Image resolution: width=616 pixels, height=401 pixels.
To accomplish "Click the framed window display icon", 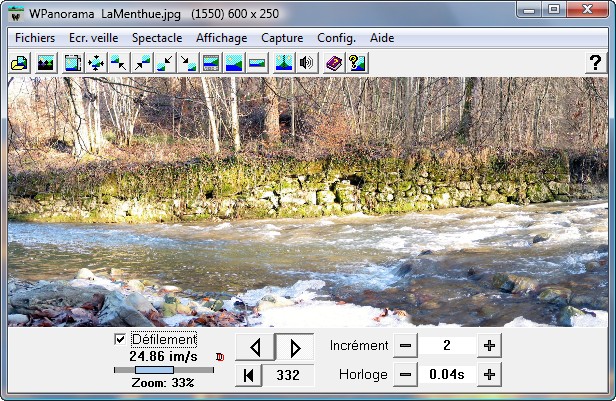I will (211, 63).
